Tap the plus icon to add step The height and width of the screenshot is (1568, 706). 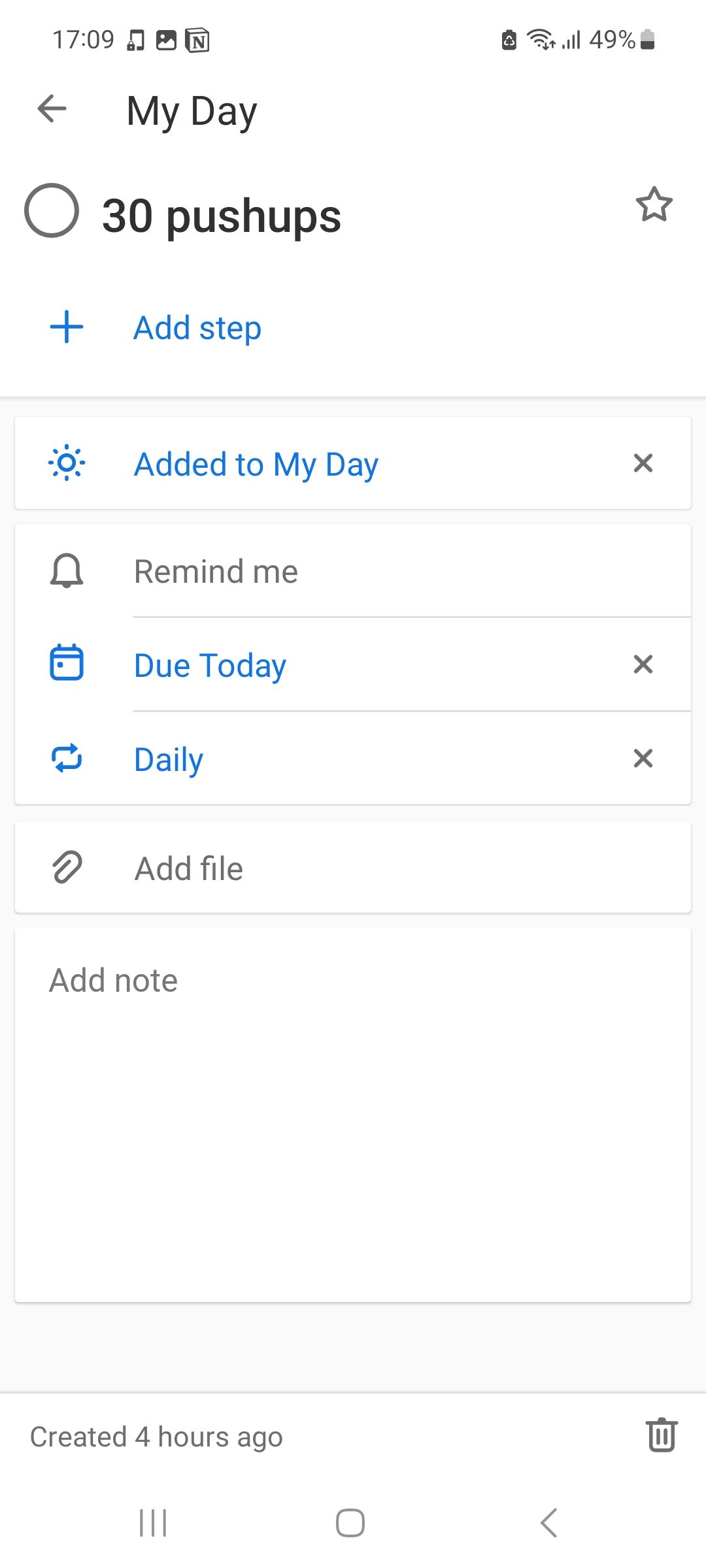67,327
